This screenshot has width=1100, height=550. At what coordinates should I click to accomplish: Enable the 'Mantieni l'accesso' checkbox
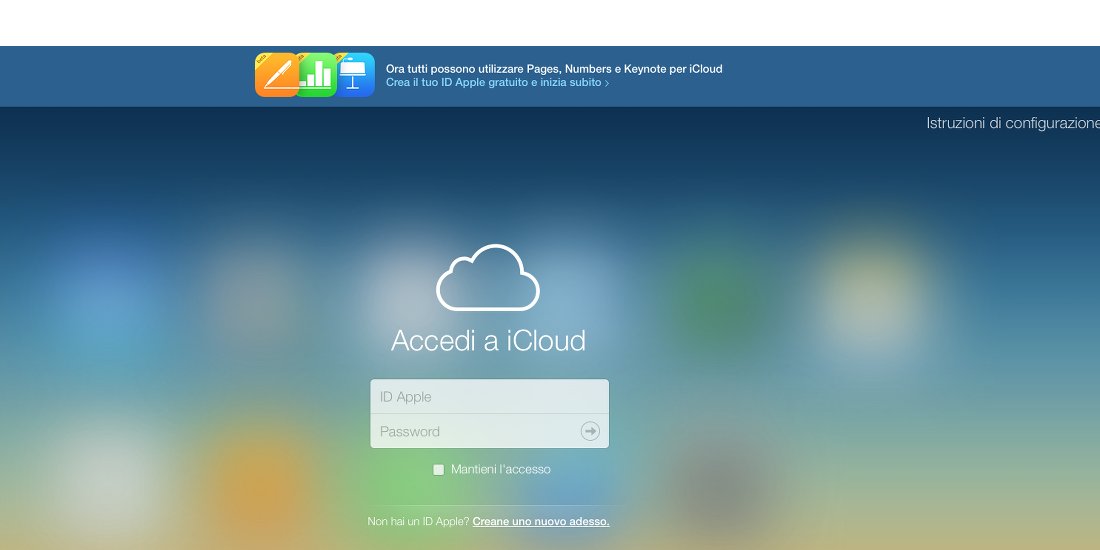point(438,470)
